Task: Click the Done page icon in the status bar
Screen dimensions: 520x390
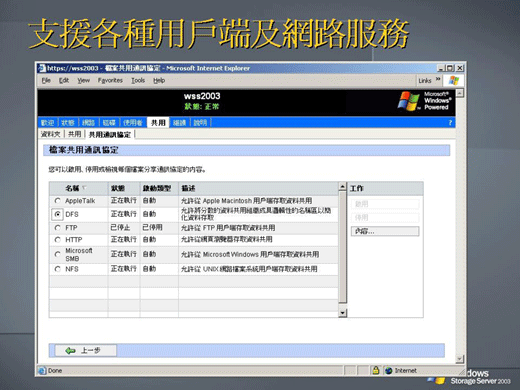Action: [42, 370]
